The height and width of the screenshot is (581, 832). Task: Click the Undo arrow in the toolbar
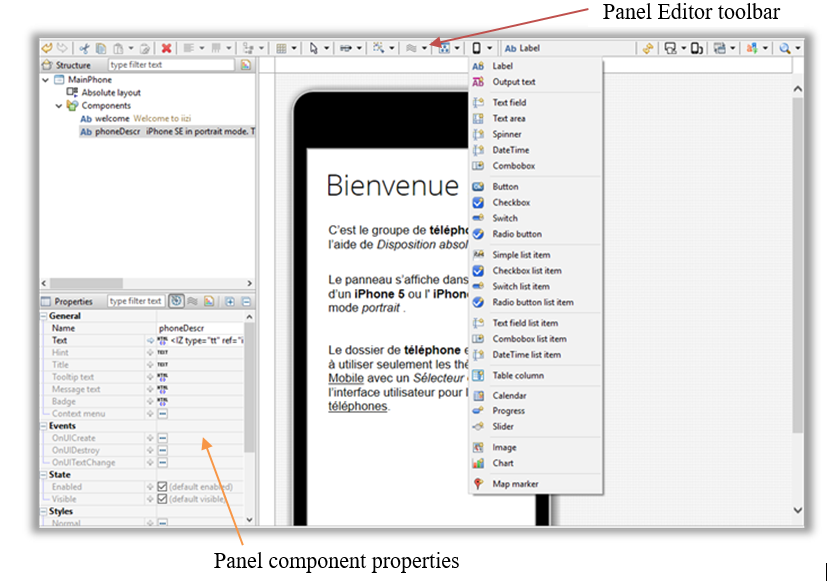47,48
